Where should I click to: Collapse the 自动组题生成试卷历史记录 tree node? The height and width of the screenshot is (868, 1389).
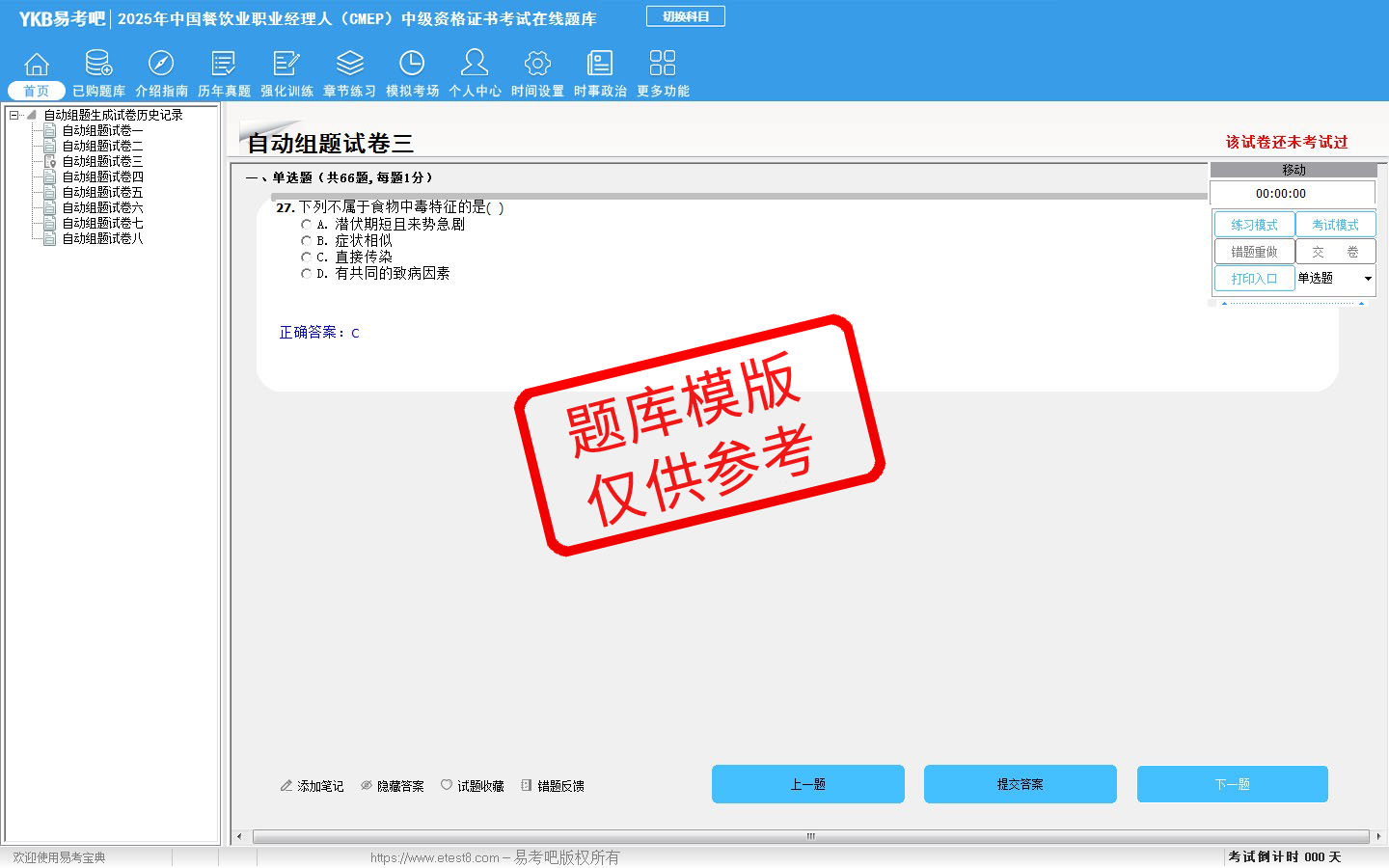[14, 115]
